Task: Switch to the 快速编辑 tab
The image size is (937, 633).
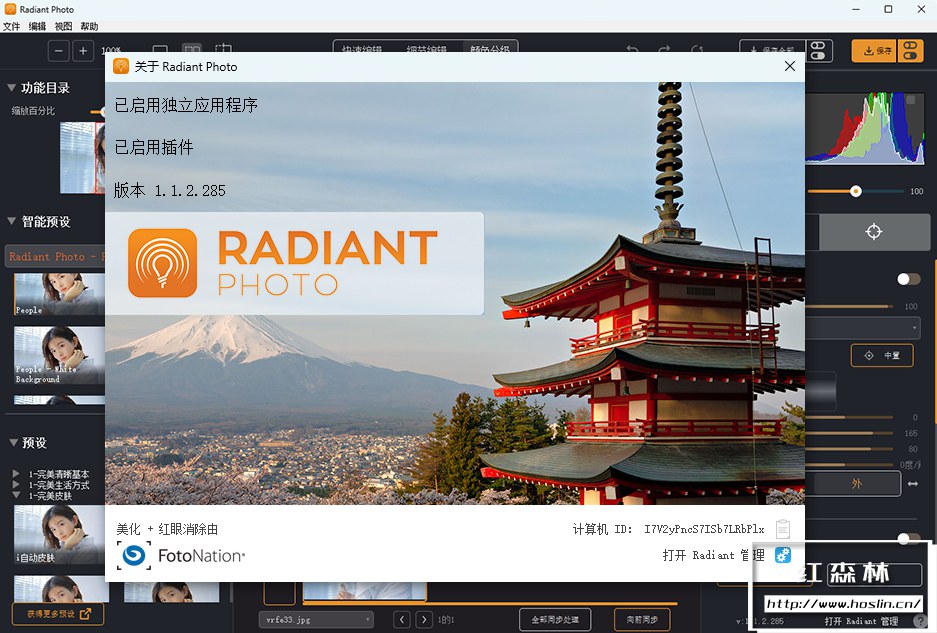Action: click(362, 48)
